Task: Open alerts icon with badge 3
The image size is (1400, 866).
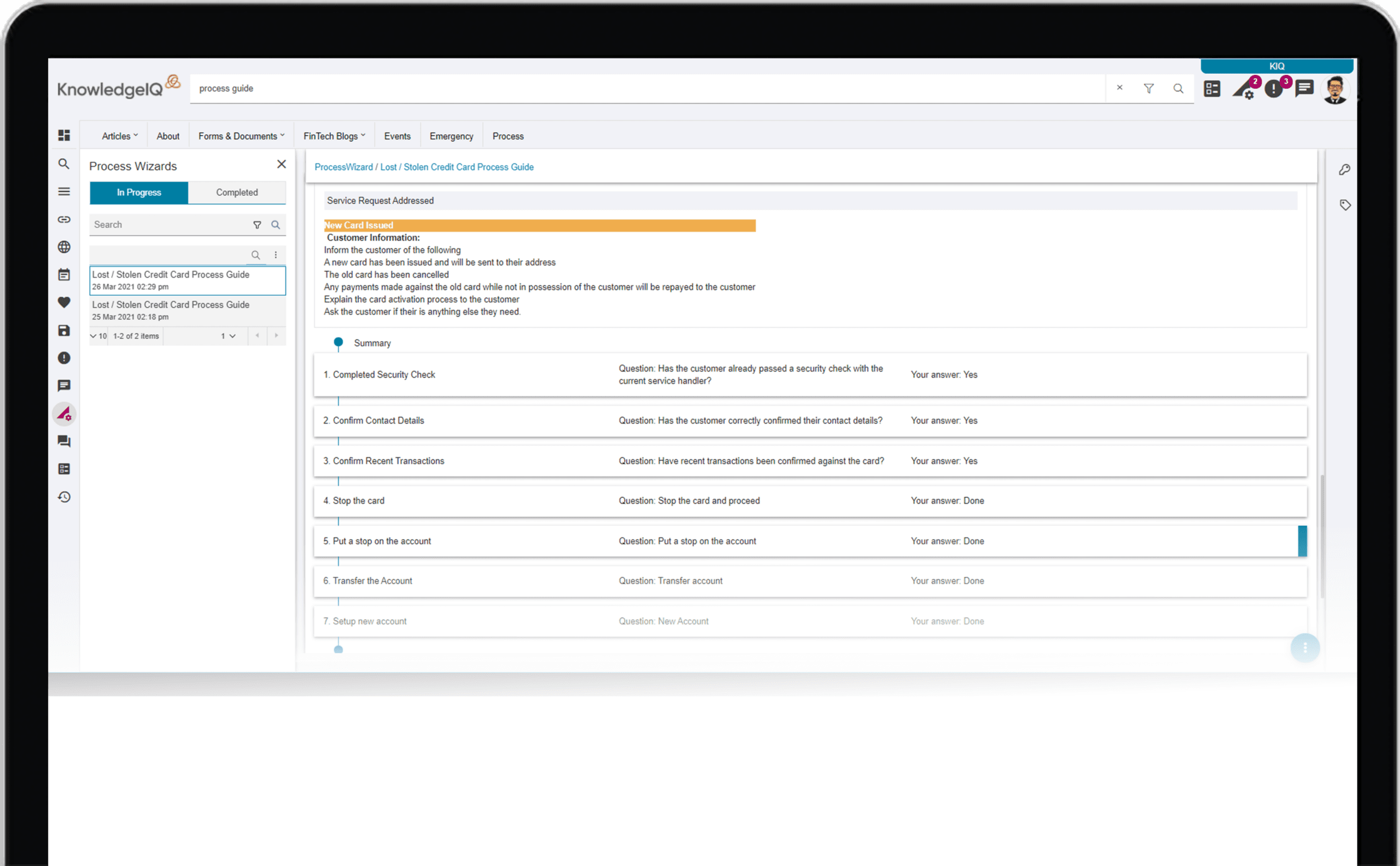Action: click(1276, 88)
